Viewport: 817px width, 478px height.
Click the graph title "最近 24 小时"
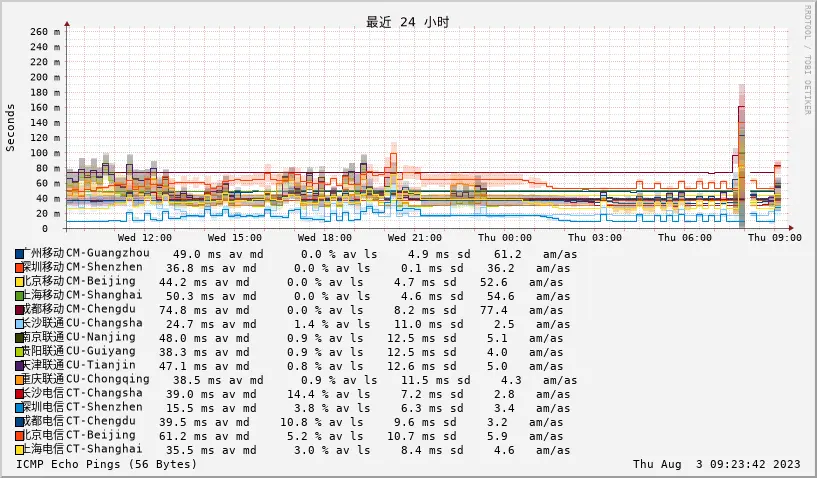point(407,22)
